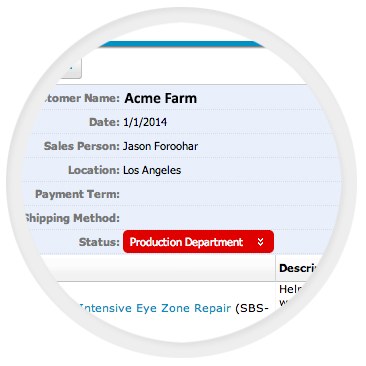
Task: Click the Description column header
Action: (297, 268)
